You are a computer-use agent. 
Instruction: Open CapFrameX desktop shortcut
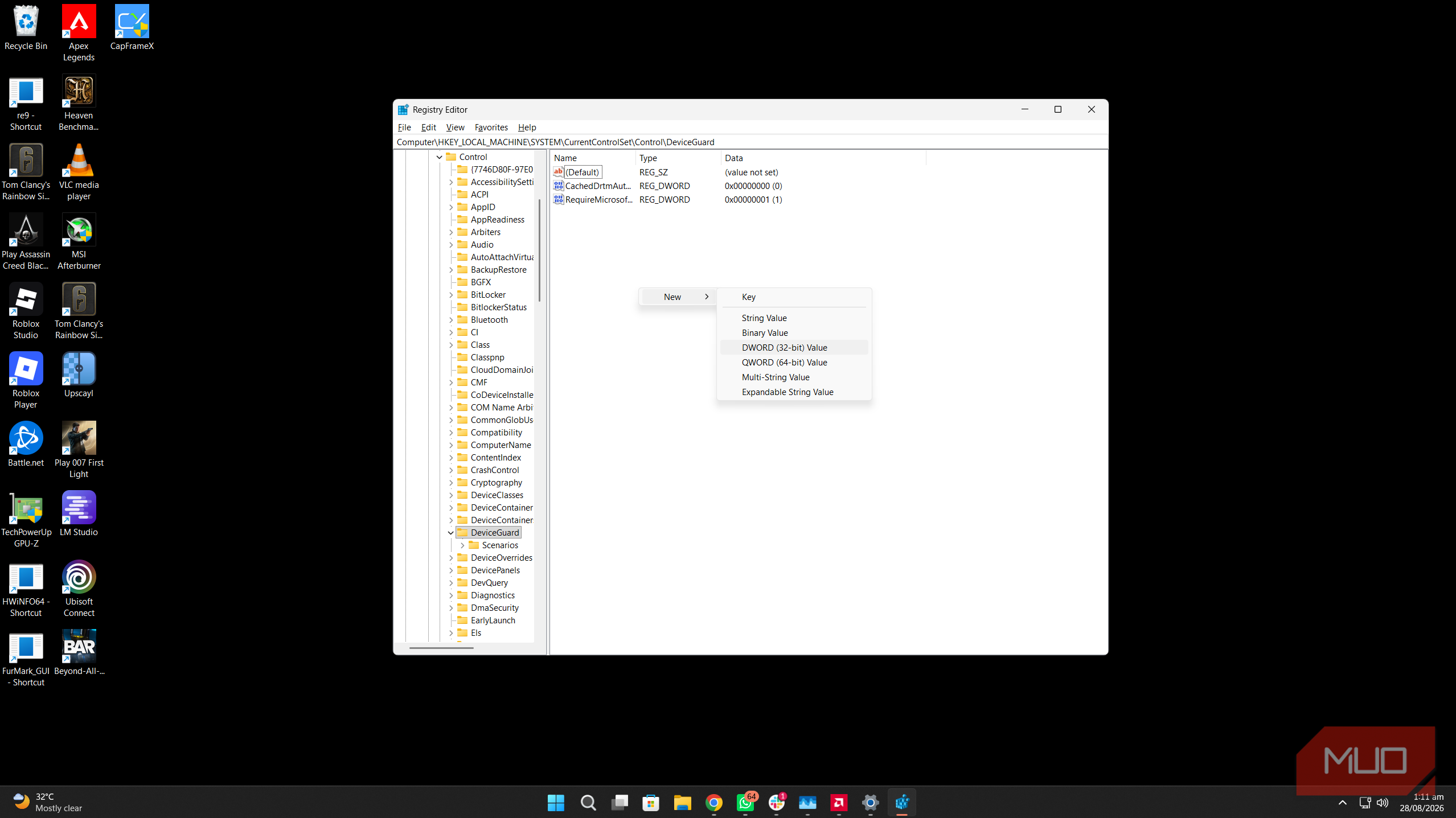coord(132,27)
